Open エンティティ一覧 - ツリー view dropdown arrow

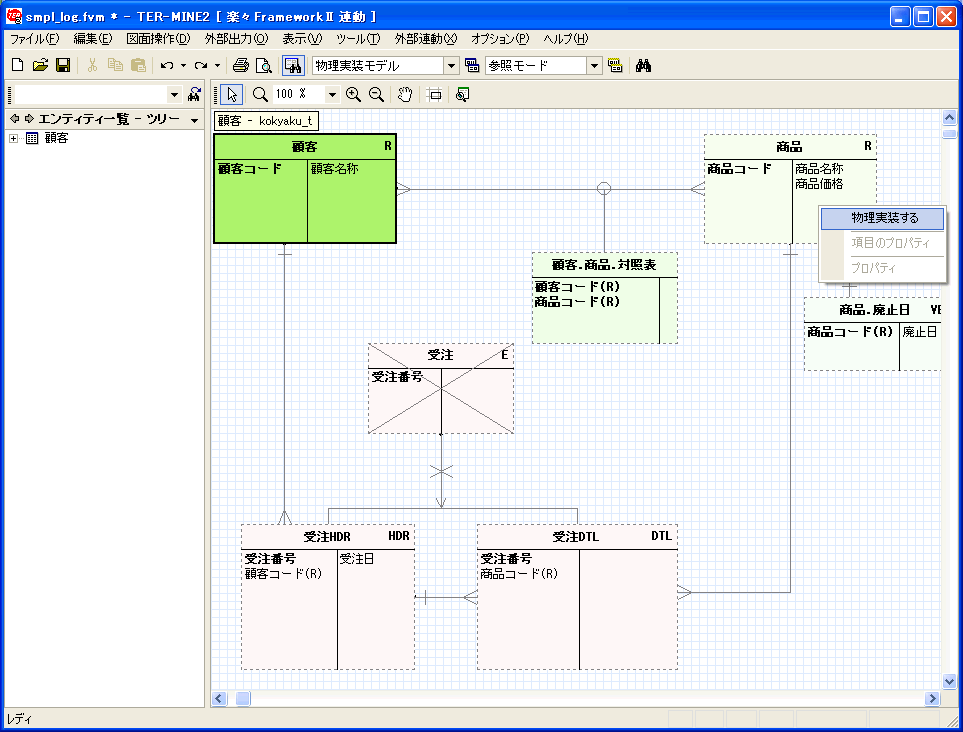[195, 120]
